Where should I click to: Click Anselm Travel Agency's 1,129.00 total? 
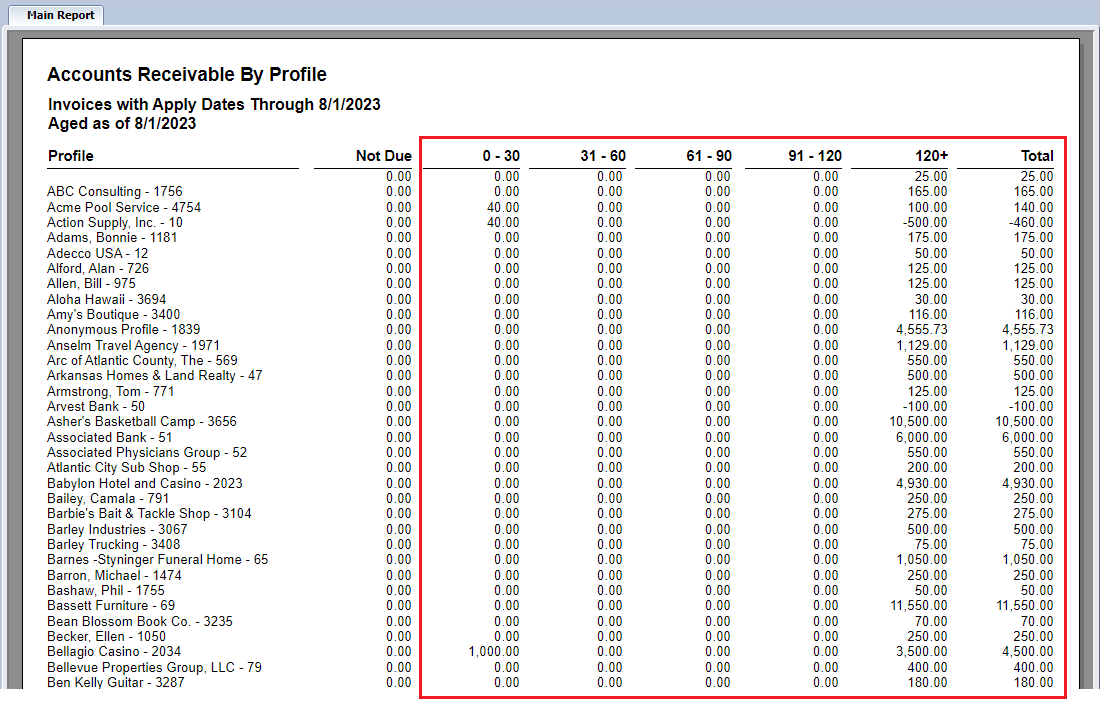(x=1028, y=346)
